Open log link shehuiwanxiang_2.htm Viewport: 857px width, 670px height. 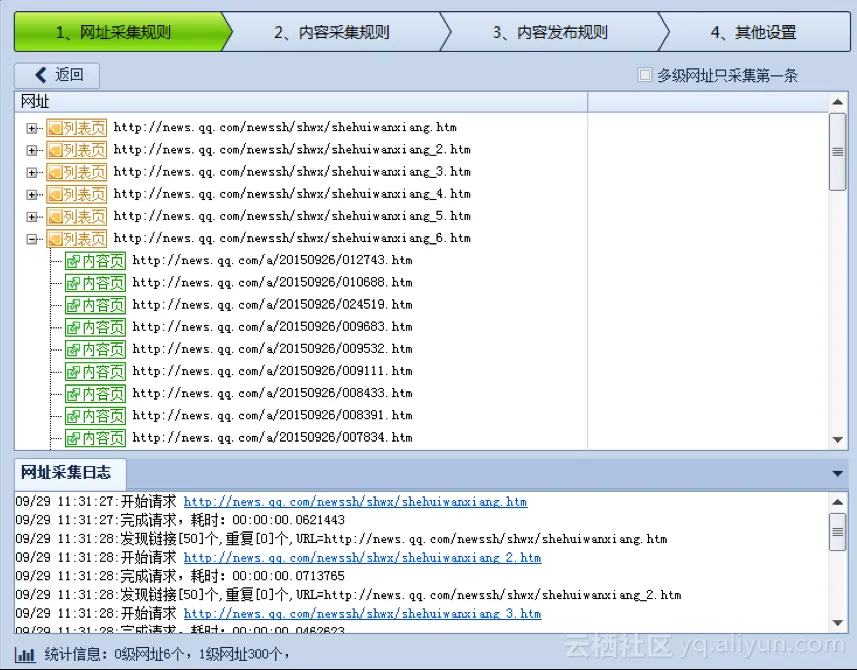tap(362, 558)
